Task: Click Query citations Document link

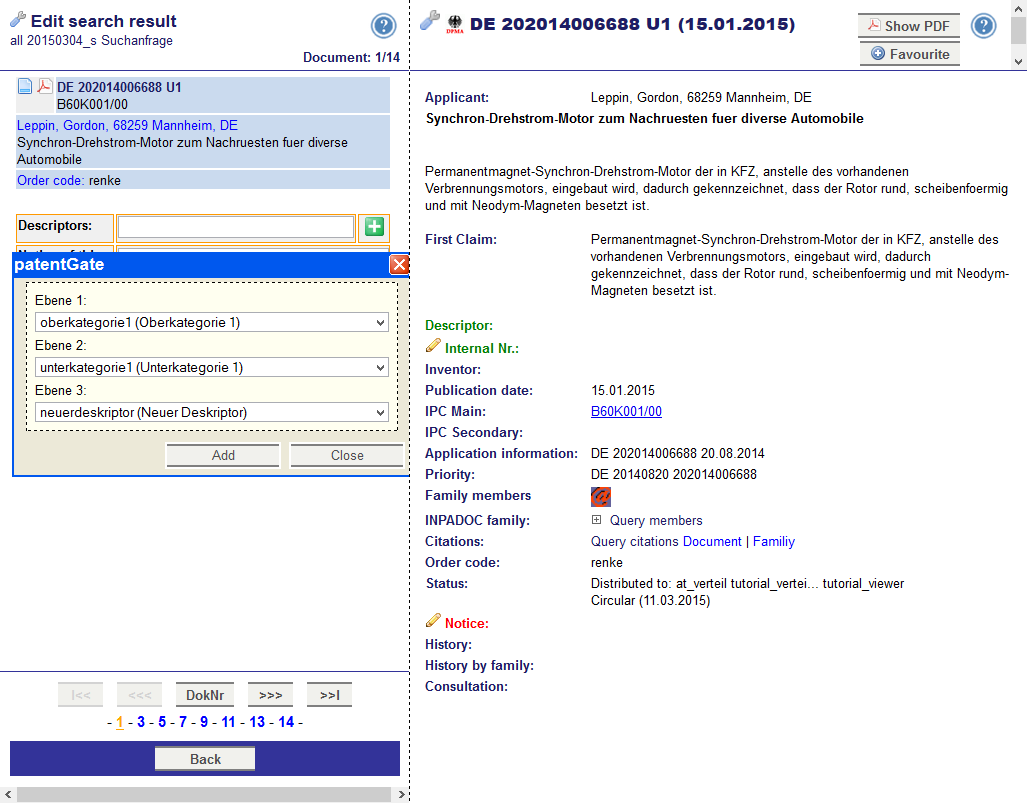Action: (x=712, y=542)
